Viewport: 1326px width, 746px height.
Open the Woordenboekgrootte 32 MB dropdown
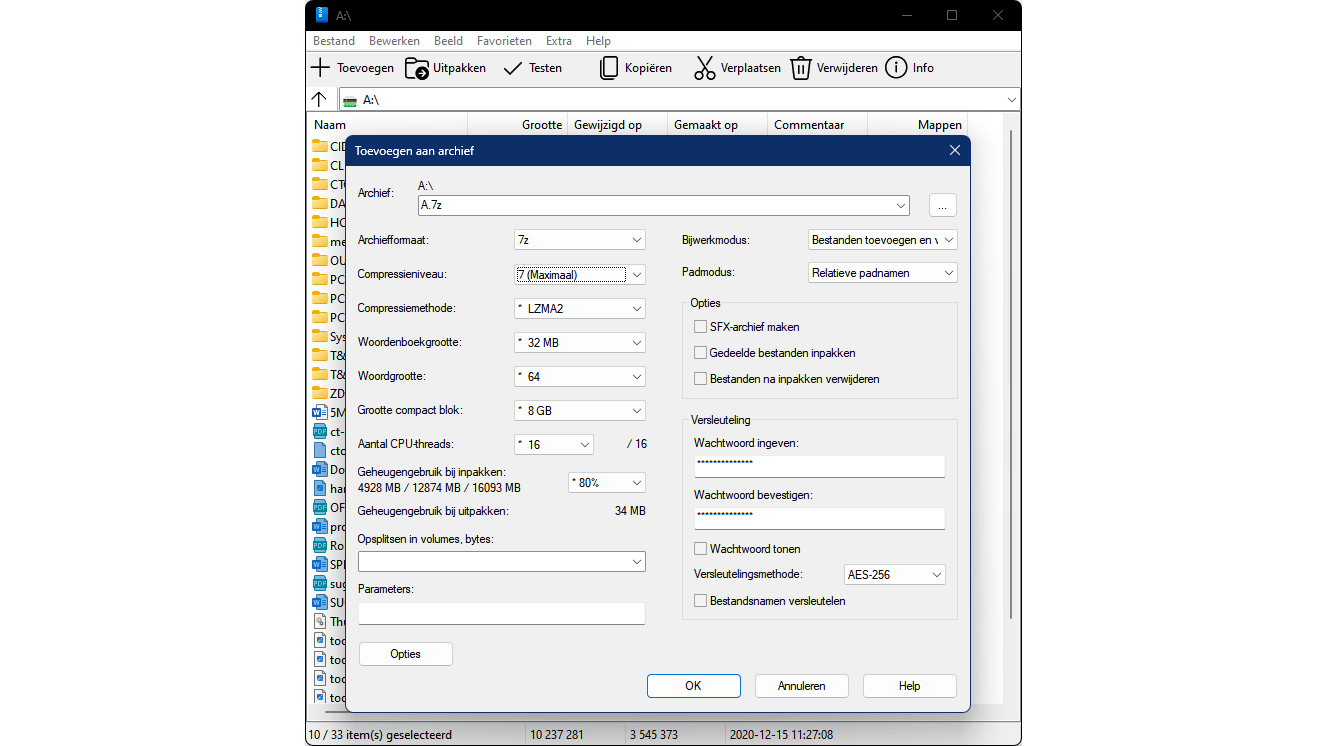coord(579,342)
